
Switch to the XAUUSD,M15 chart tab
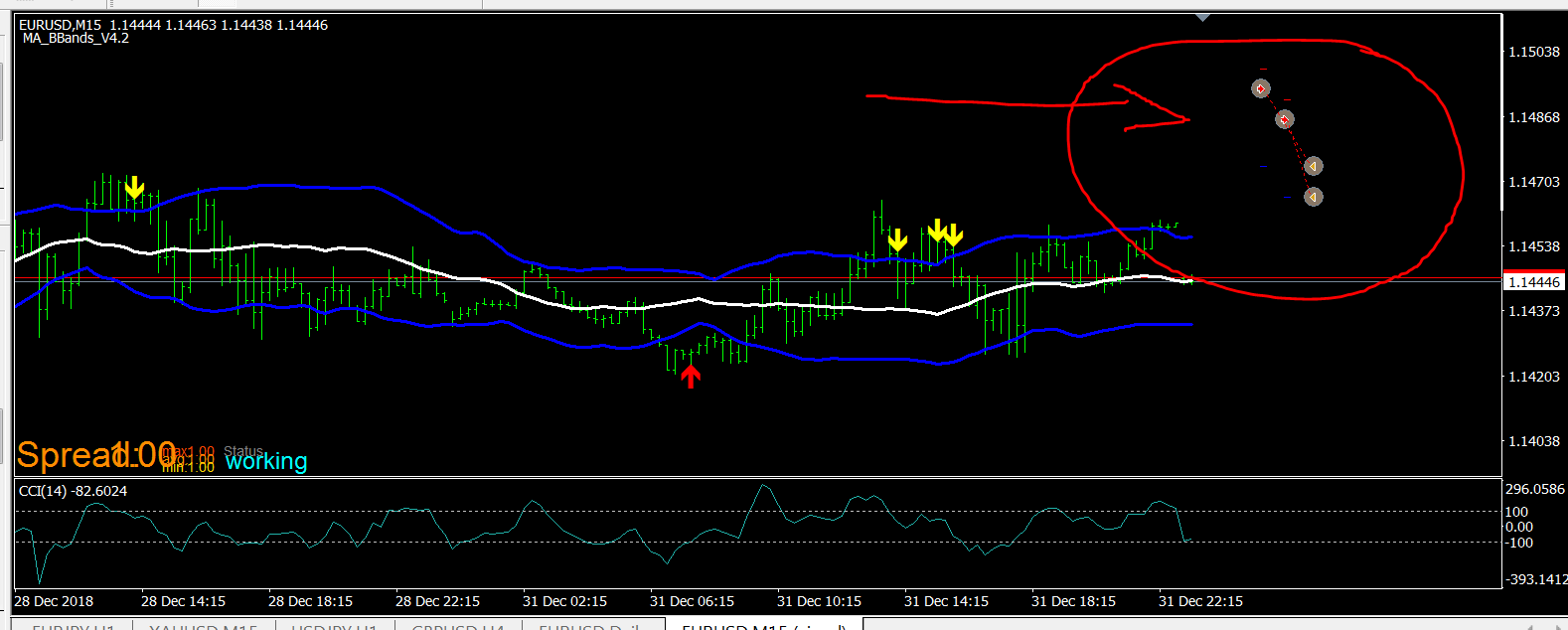pyautogui.click(x=204, y=625)
